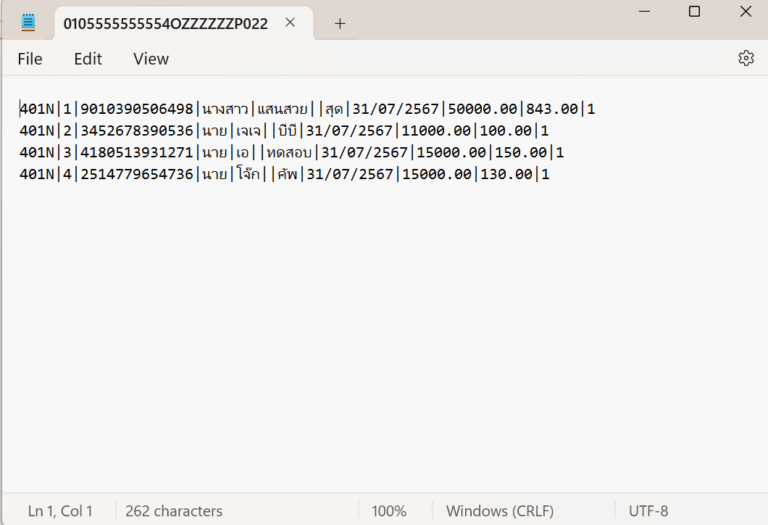Click the Ln 1, Col 1 status
This screenshot has width=768, height=525.
coord(60,511)
